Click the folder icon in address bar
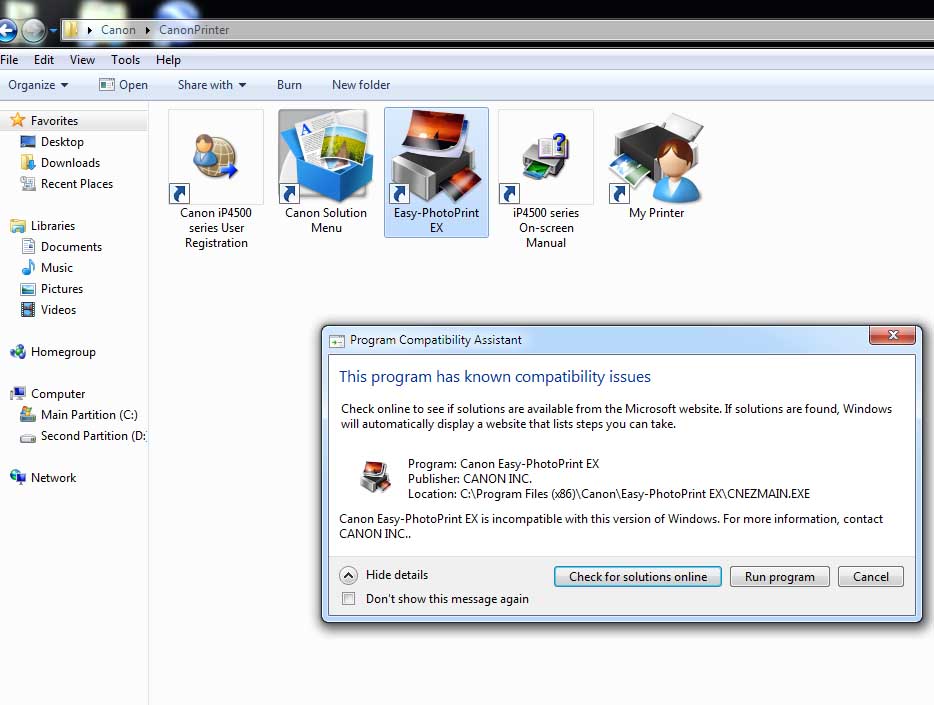 pos(70,29)
